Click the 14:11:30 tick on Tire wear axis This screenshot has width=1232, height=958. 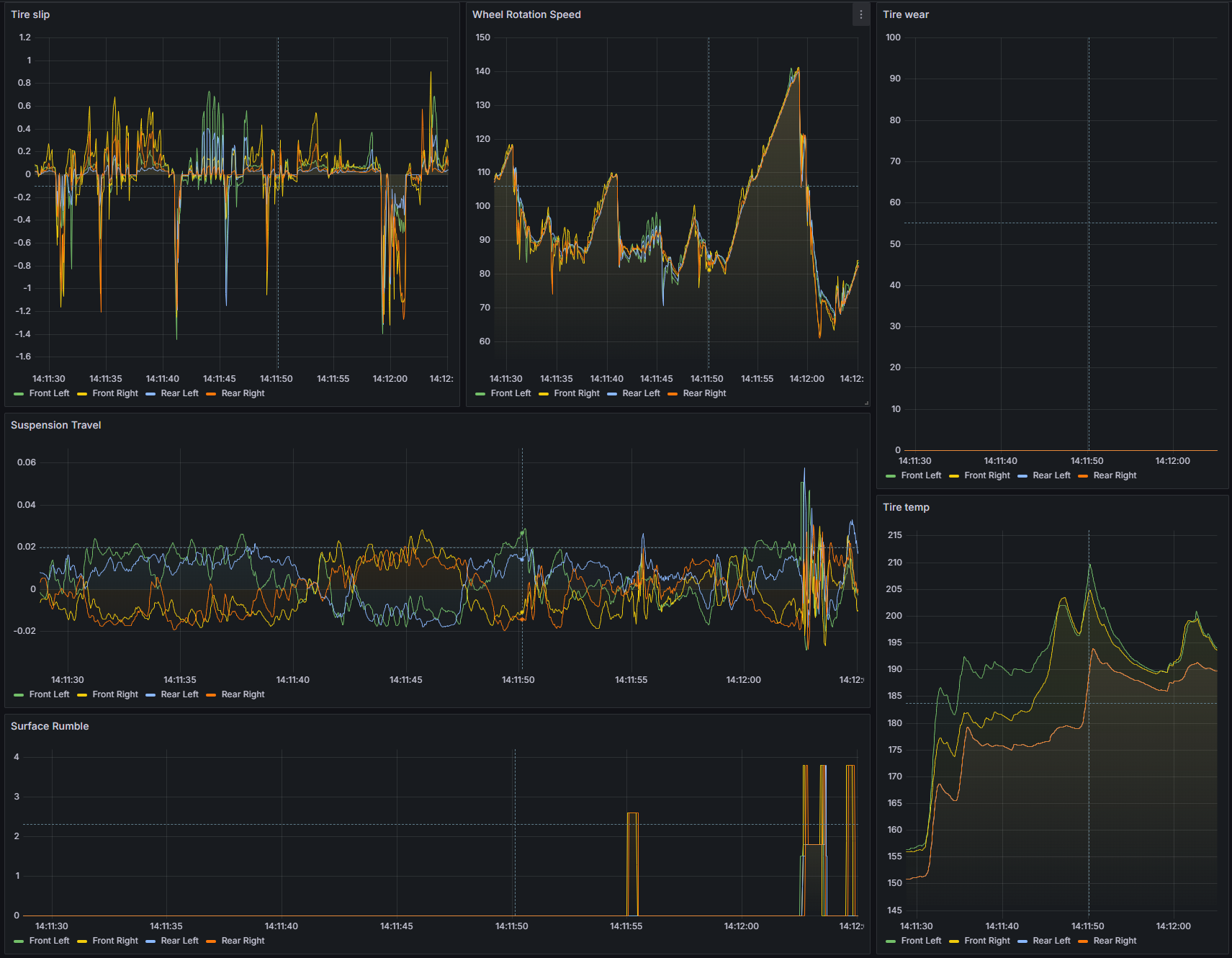click(915, 461)
